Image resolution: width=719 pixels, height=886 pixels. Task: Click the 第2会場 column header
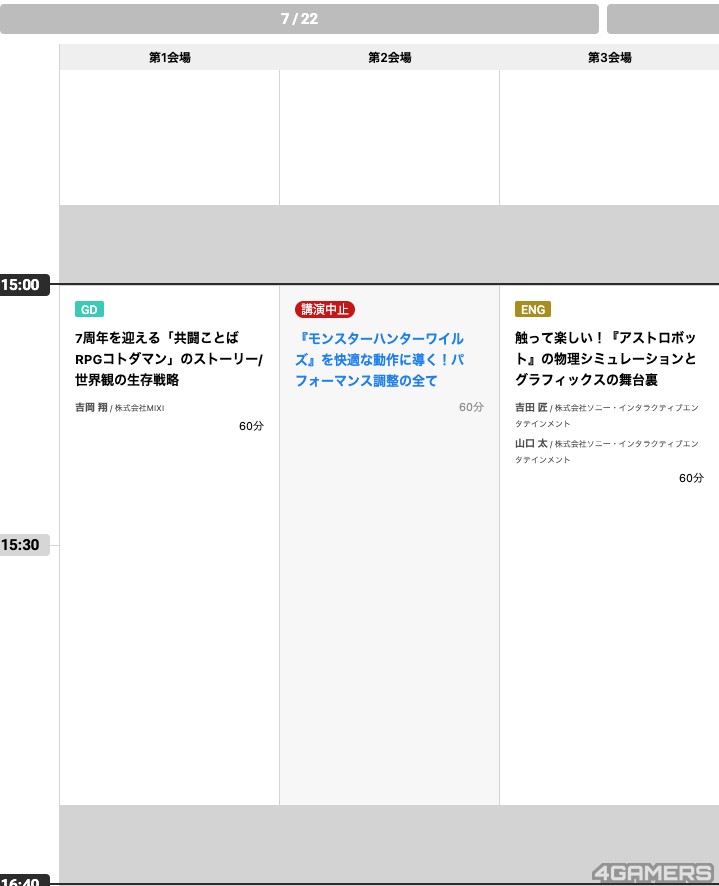click(x=389, y=57)
